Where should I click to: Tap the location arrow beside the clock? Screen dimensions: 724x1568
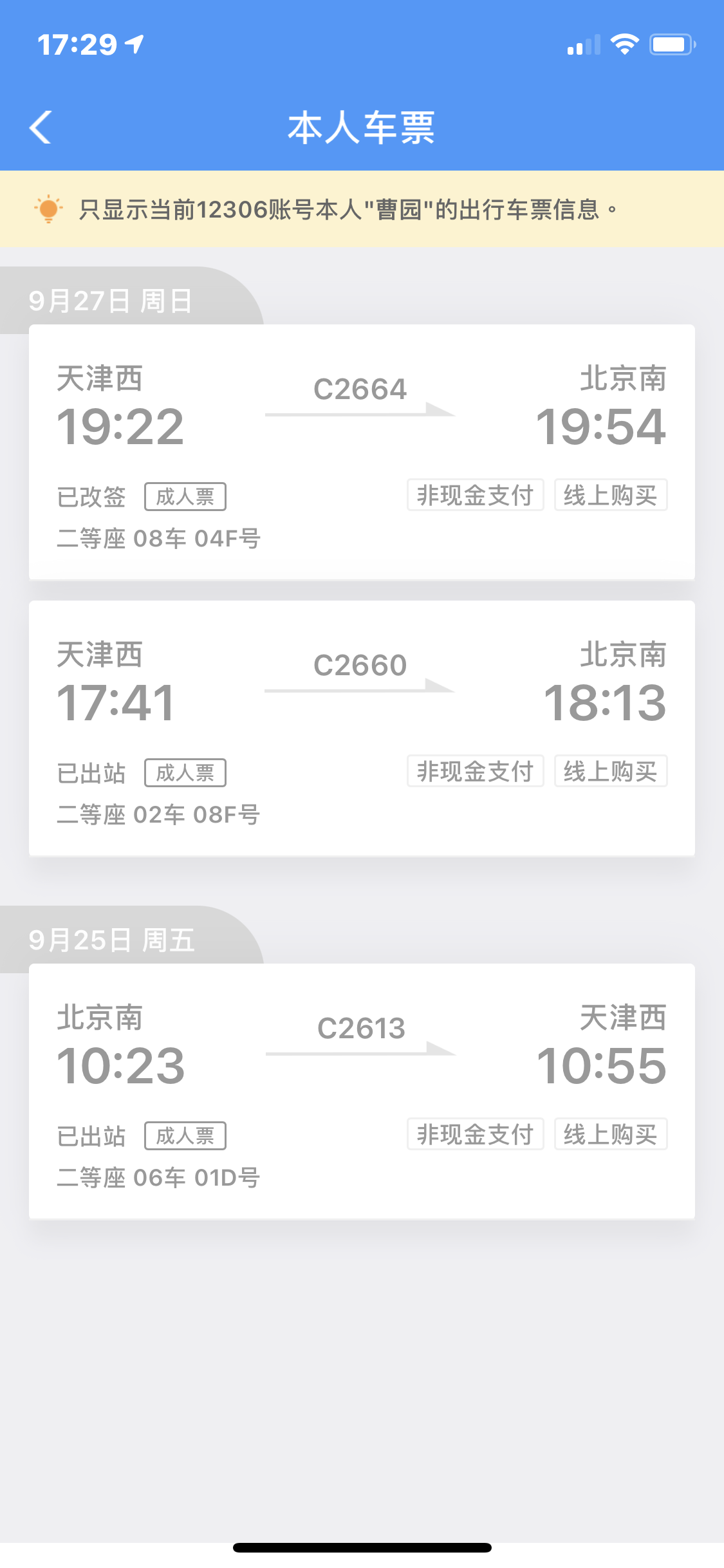click(x=135, y=44)
